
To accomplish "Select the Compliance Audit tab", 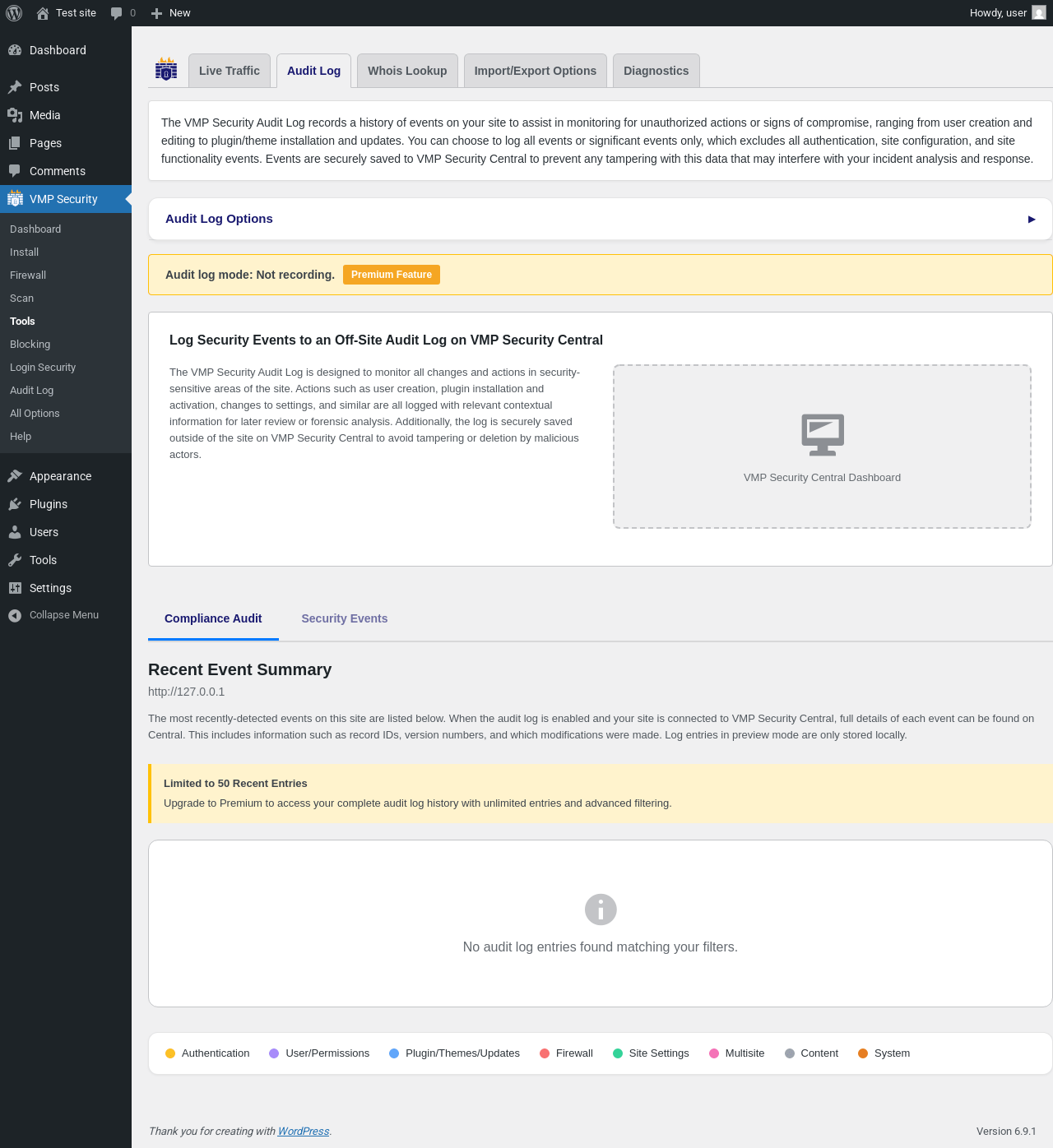I will click(213, 618).
